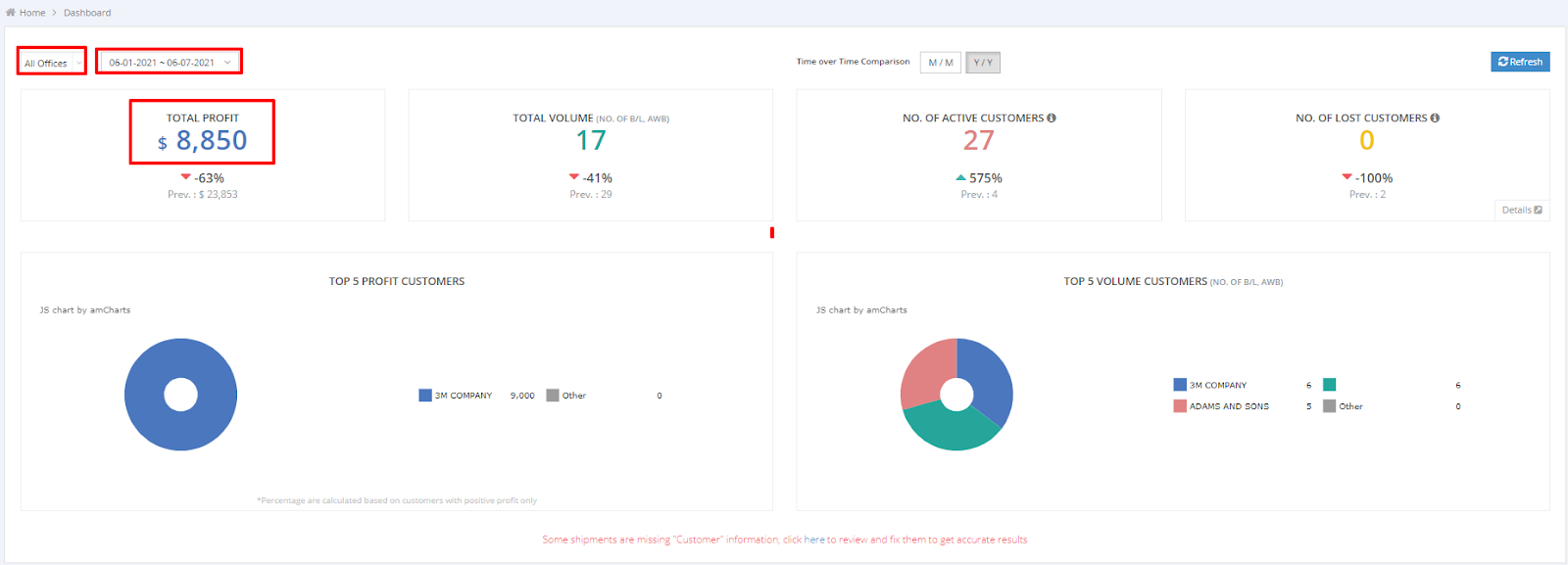Expand the date range picker 06-01-2021 ~ 06-07-2021
The width and height of the screenshot is (1568, 565).
169,63
